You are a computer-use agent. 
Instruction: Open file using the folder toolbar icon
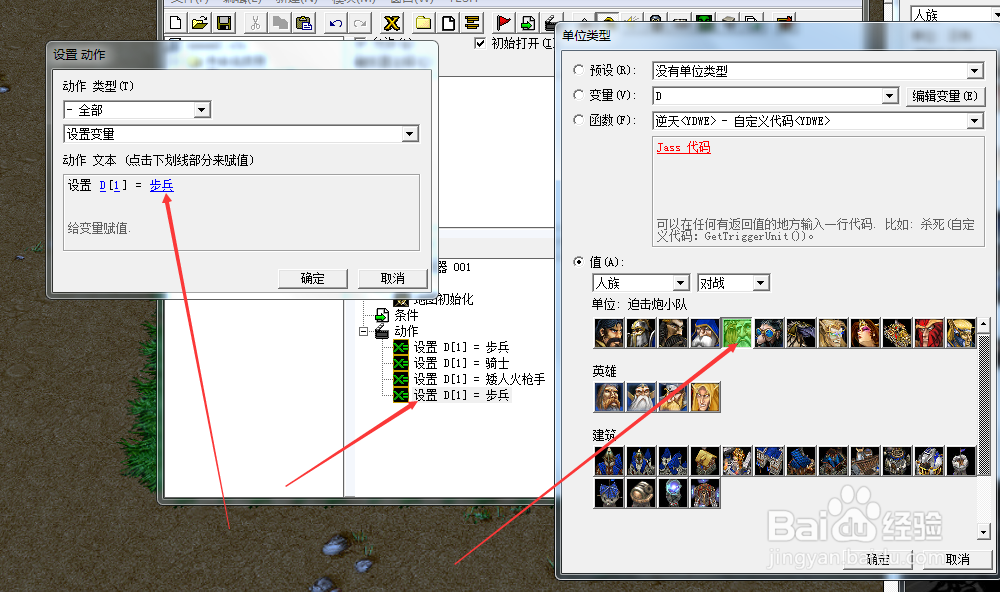click(200, 24)
